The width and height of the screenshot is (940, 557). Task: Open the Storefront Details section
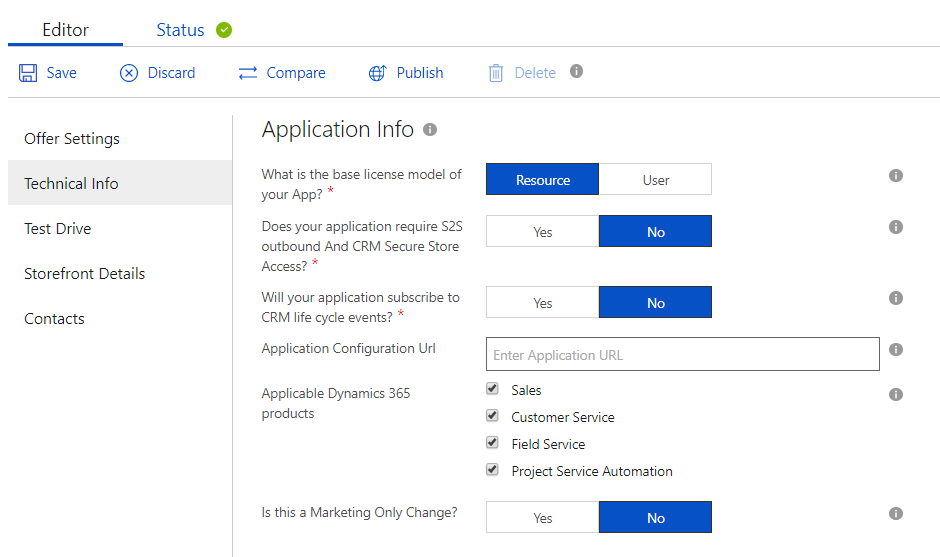(x=85, y=274)
